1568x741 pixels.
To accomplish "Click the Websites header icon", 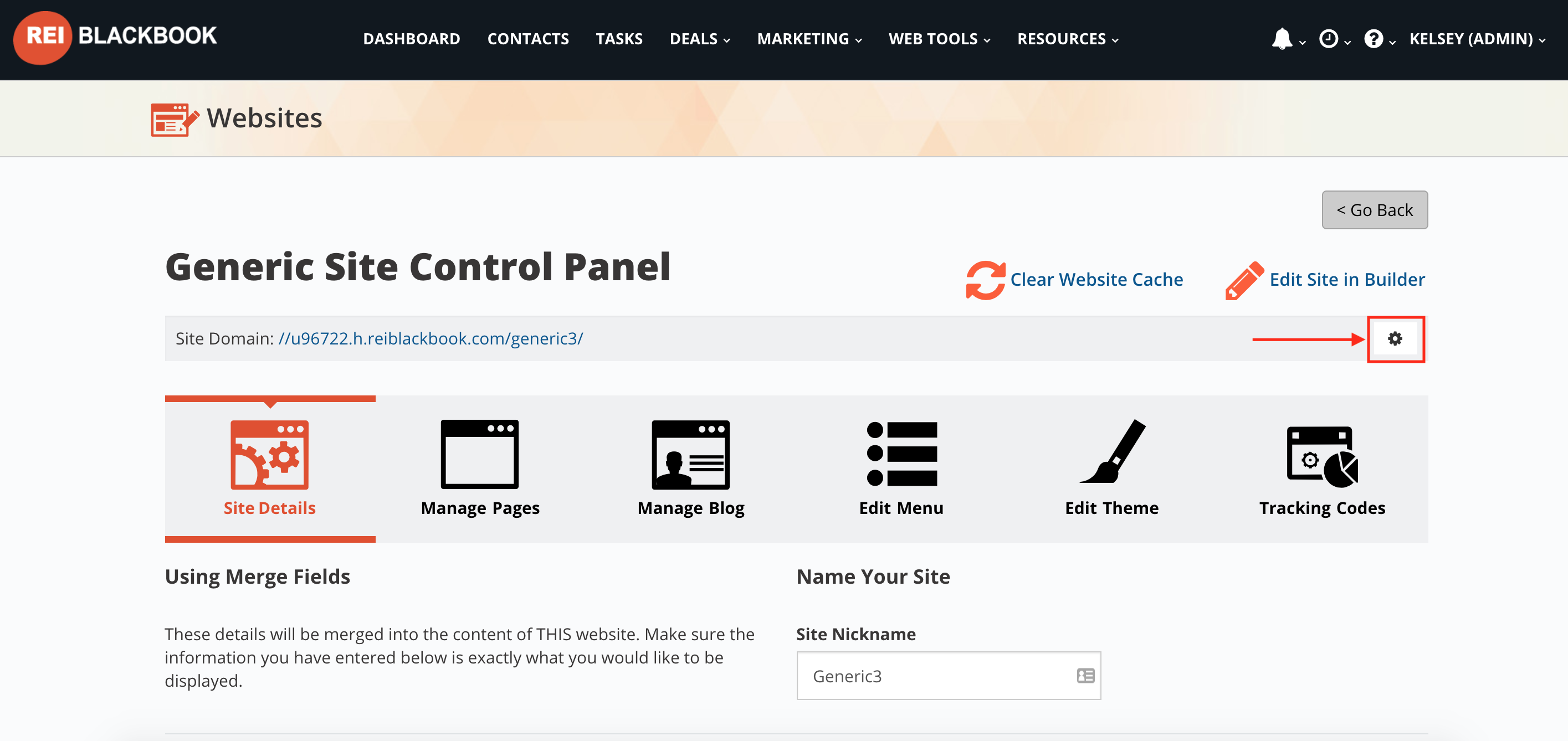I will click(x=175, y=119).
